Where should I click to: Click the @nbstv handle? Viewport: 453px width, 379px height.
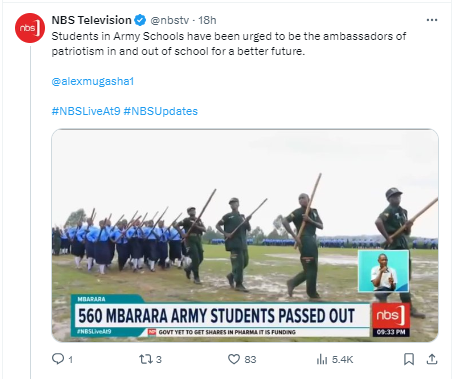point(170,20)
